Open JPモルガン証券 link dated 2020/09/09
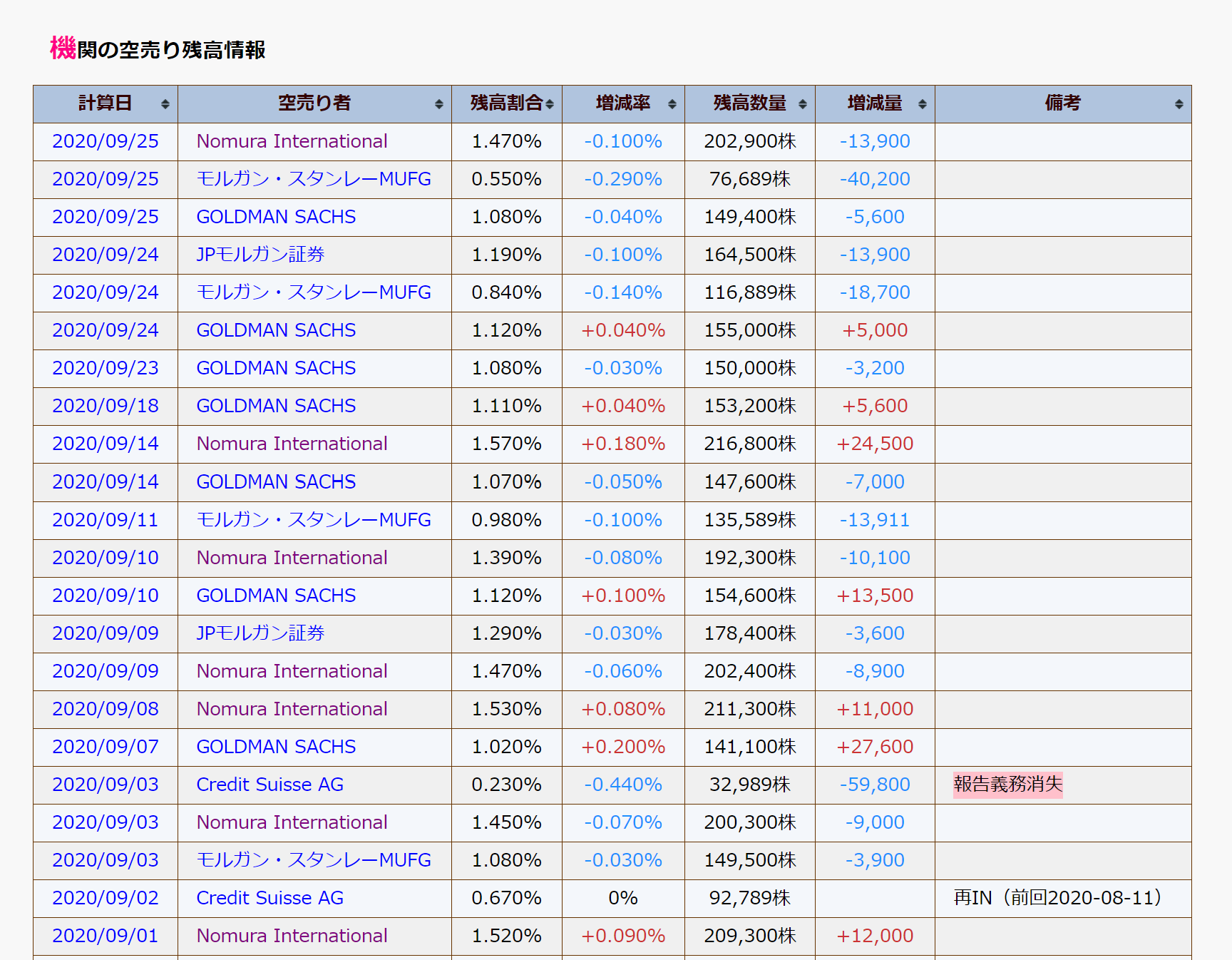Screen dimensions: 1232x960 click(x=260, y=633)
